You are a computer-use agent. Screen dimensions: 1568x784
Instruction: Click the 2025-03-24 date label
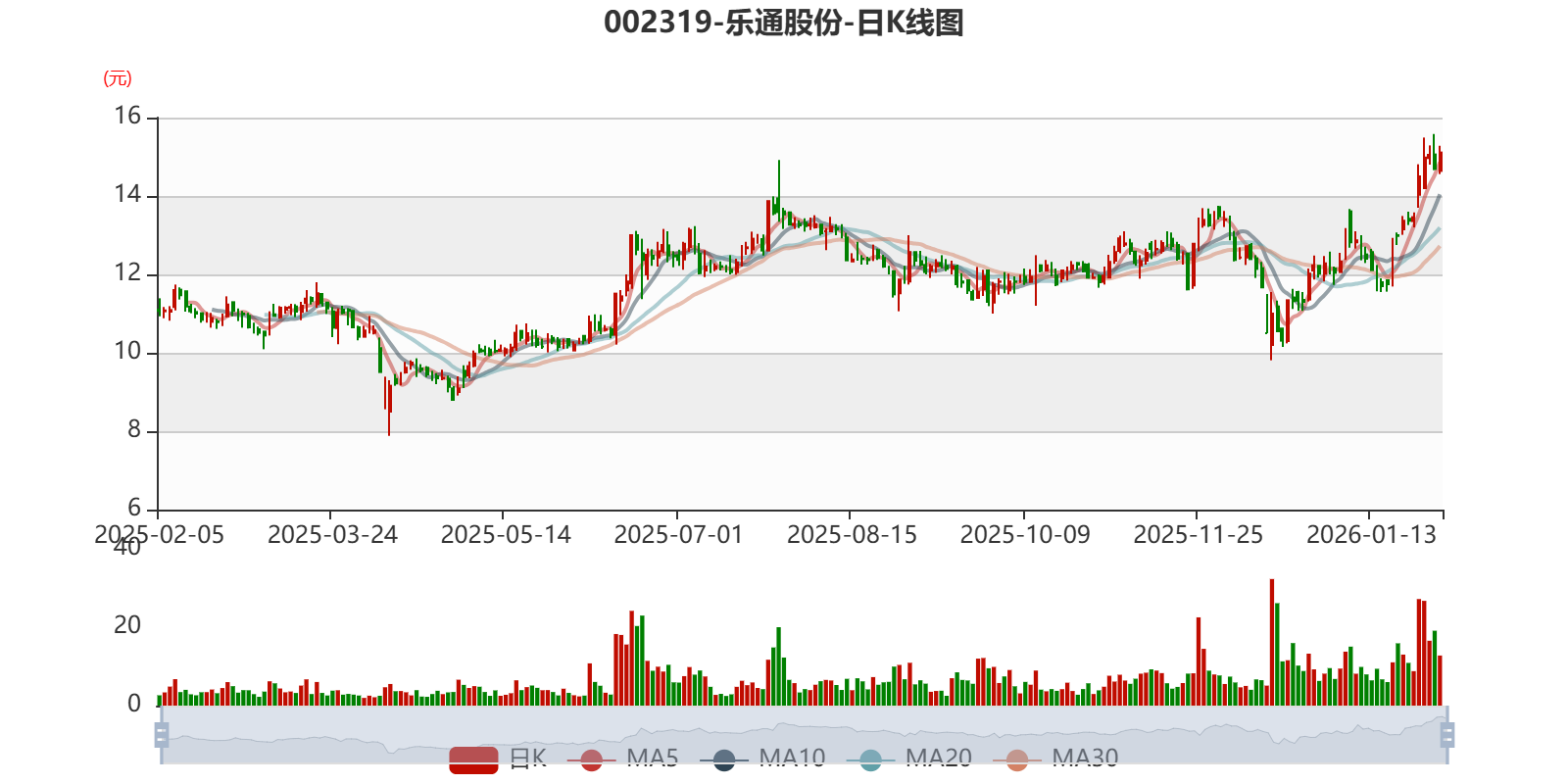coord(332,535)
